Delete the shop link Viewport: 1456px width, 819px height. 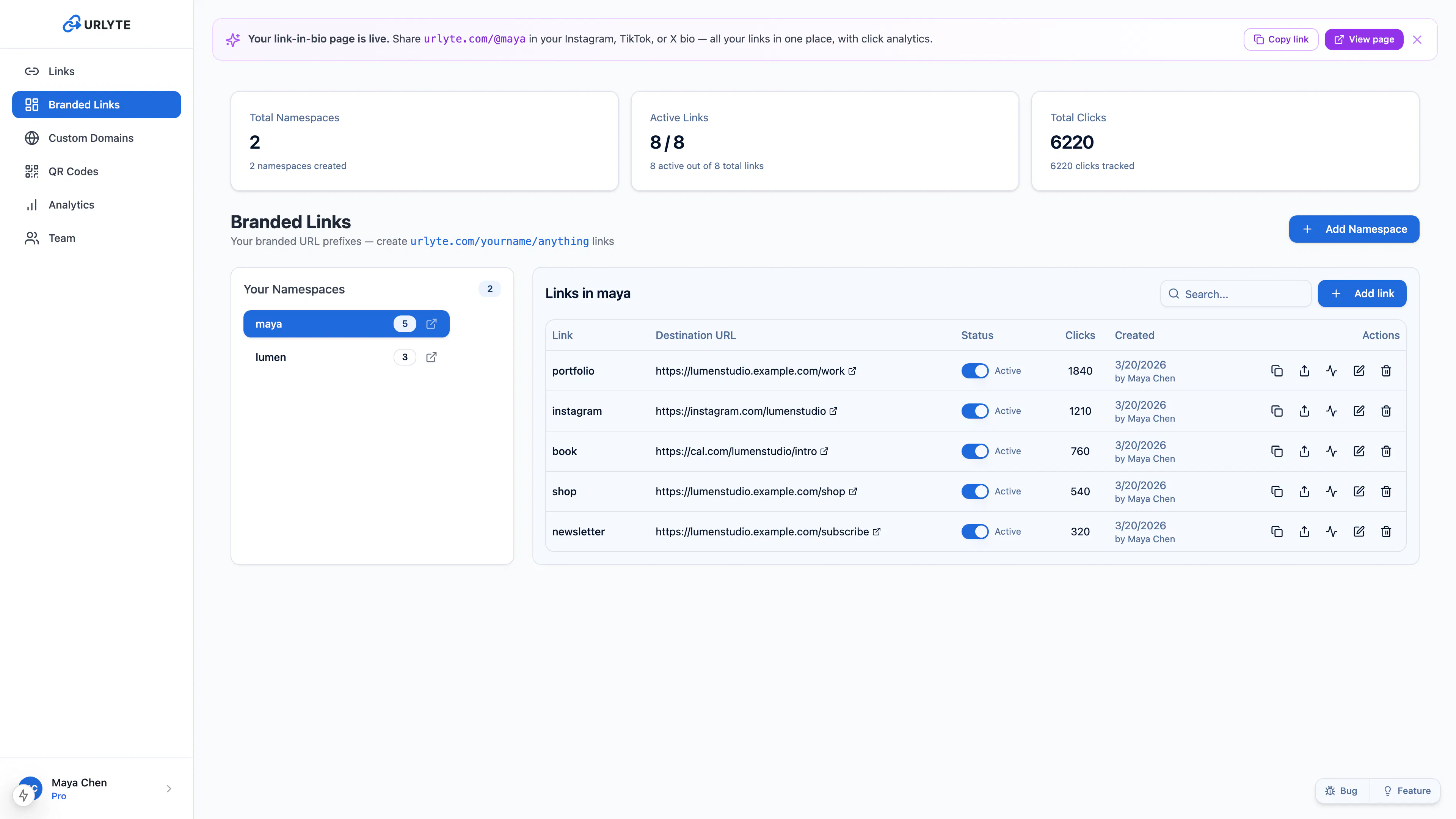point(1386,491)
